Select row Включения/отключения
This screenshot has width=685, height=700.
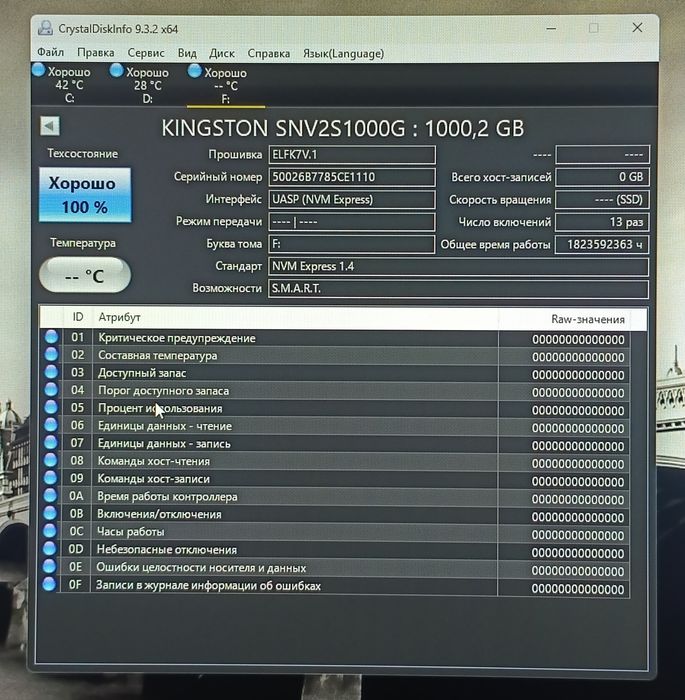pos(336,515)
